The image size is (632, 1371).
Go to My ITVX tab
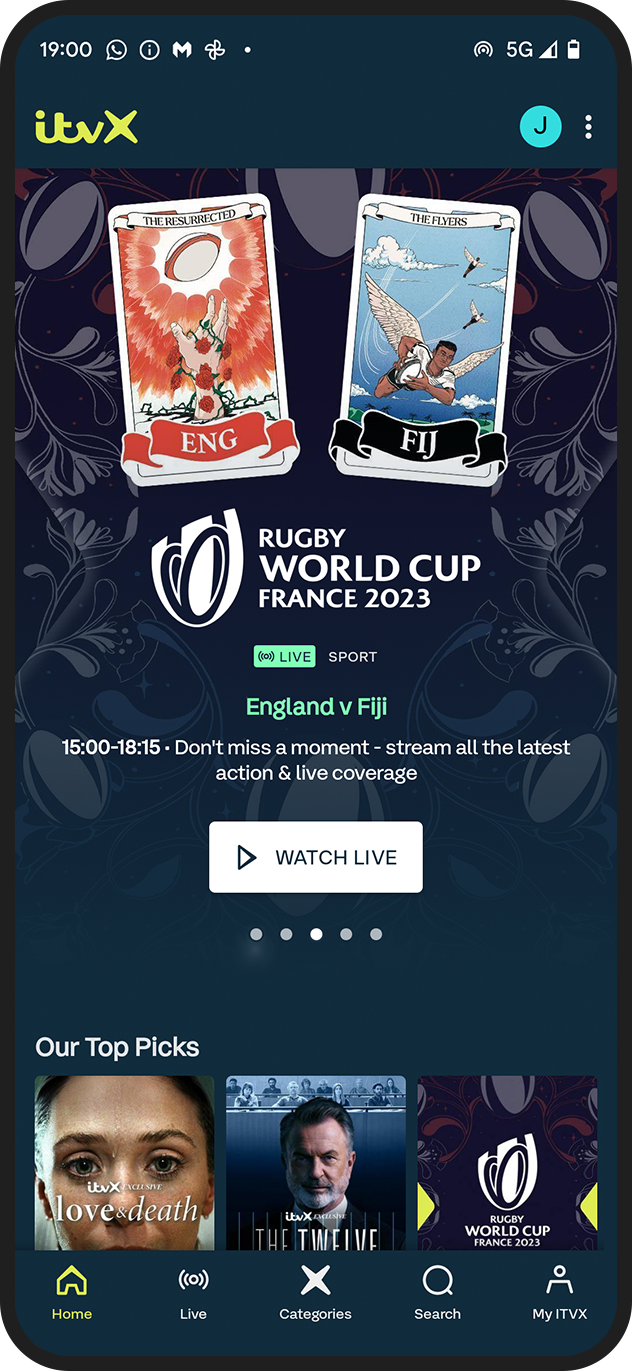559,1293
